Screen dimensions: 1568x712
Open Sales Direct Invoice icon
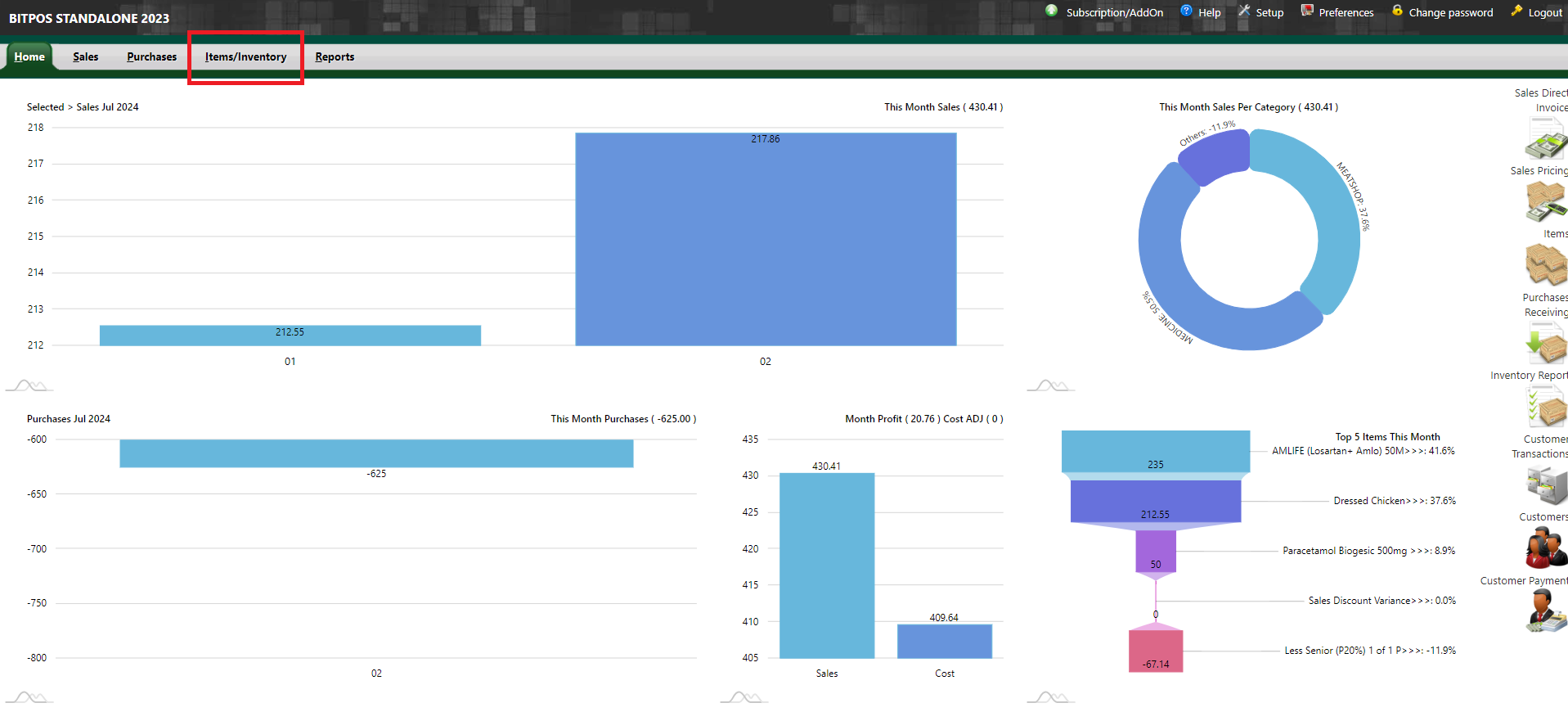pos(1547,138)
